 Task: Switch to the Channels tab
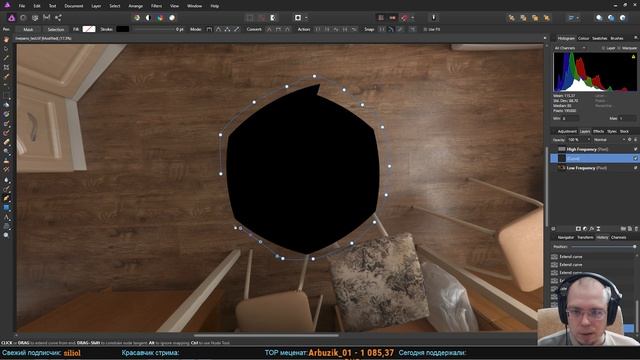click(x=618, y=237)
